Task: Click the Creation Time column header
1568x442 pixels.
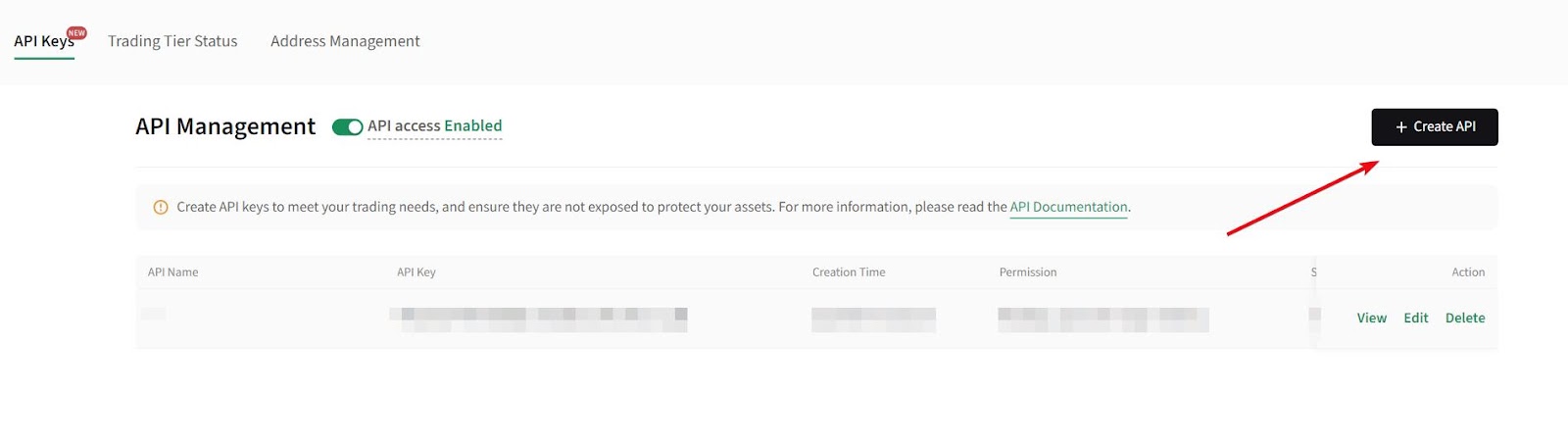Action: point(849,272)
